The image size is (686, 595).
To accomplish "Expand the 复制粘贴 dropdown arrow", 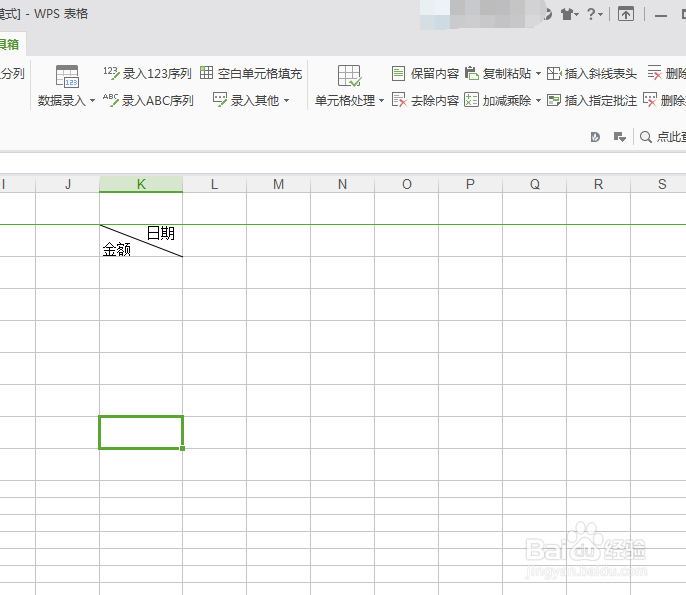I will (538, 74).
